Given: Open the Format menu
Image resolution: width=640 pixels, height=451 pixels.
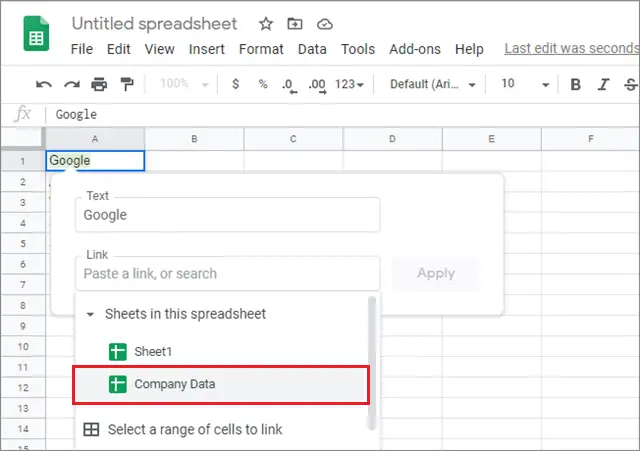Looking at the screenshot, I should [x=261, y=49].
